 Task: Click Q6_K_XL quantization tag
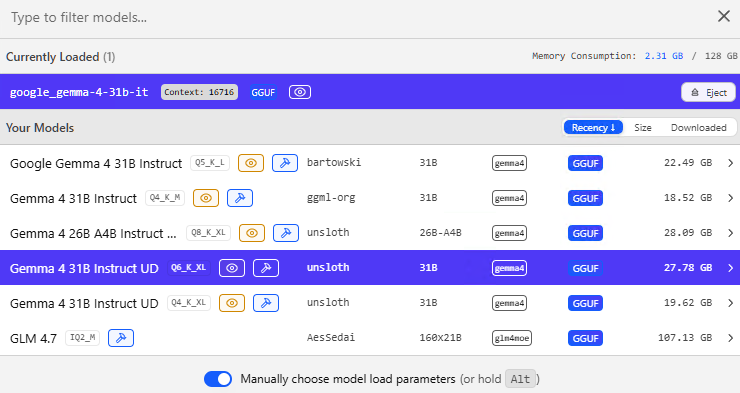[188, 268]
